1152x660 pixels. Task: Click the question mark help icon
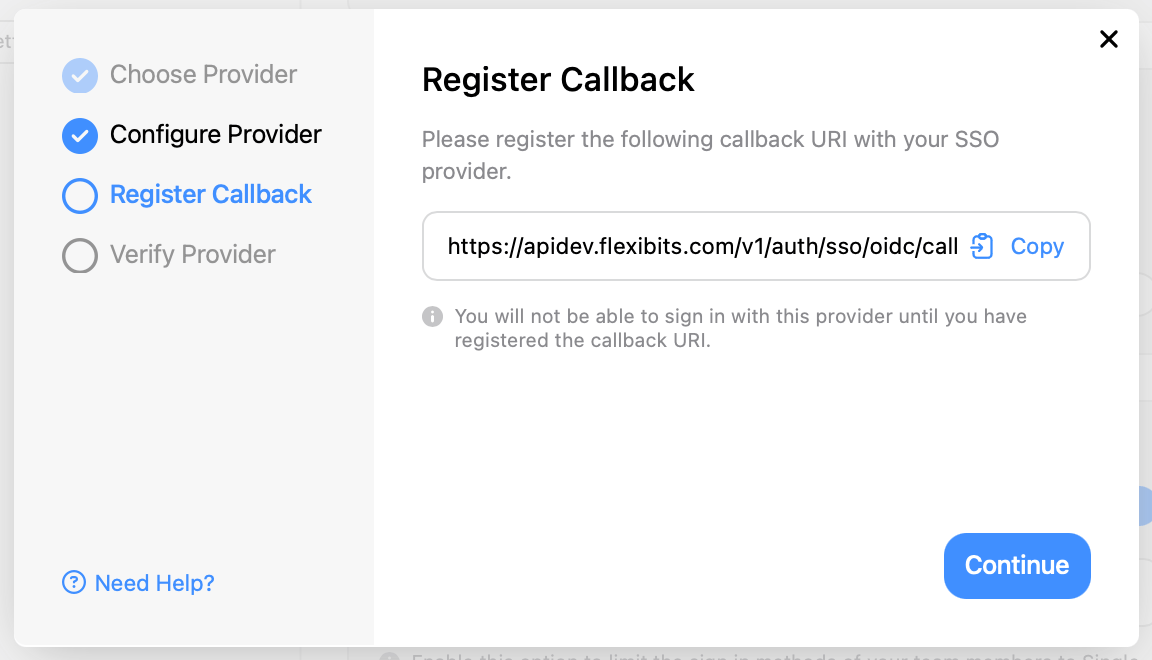74,583
